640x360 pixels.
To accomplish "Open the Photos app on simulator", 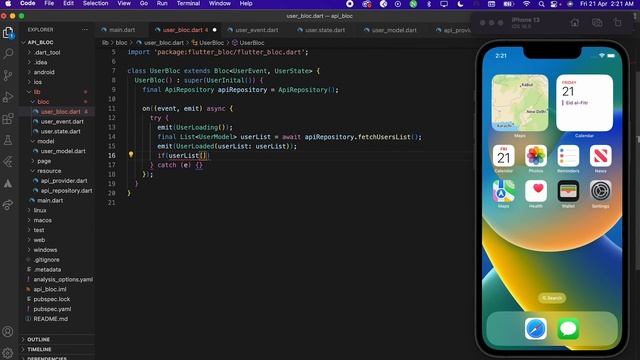I will (x=536, y=156).
